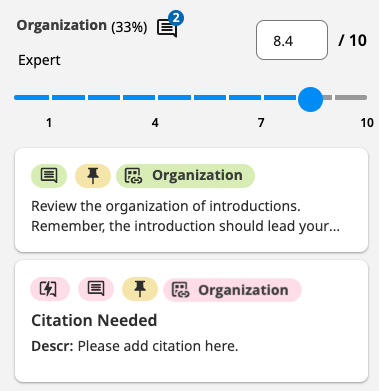Toggle the pin icon on first feedback card
The width and height of the screenshot is (379, 391).
pyautogui.click(x=93, y=176)
